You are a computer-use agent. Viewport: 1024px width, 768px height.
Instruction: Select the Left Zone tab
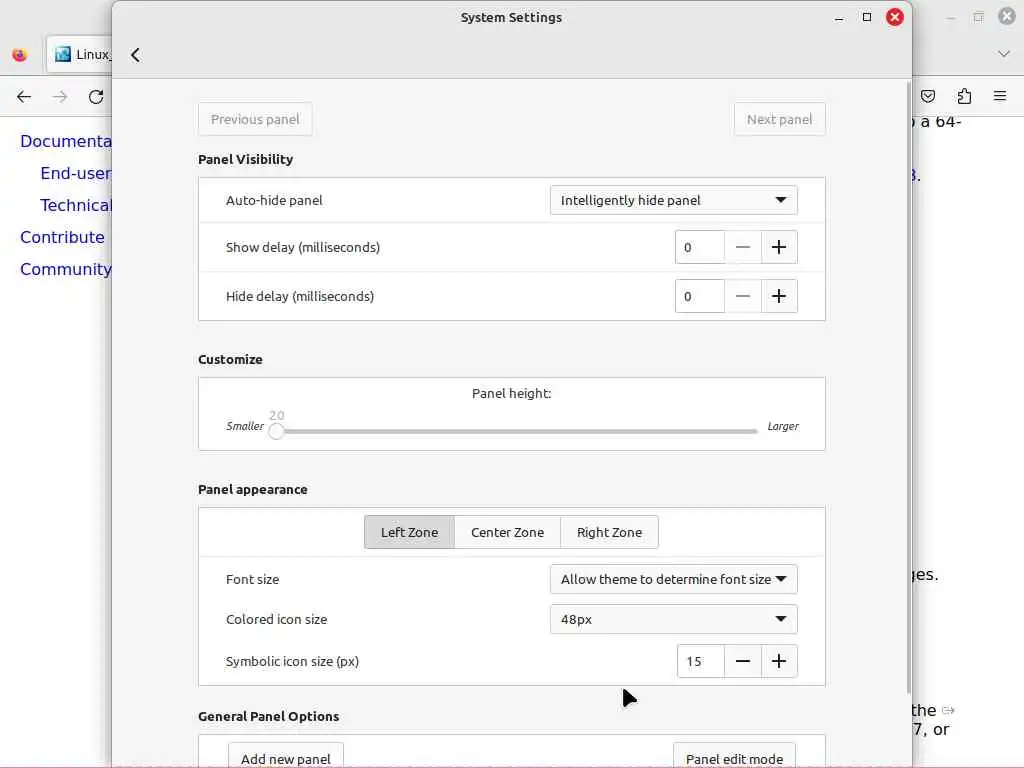click(x=409, y=532)
